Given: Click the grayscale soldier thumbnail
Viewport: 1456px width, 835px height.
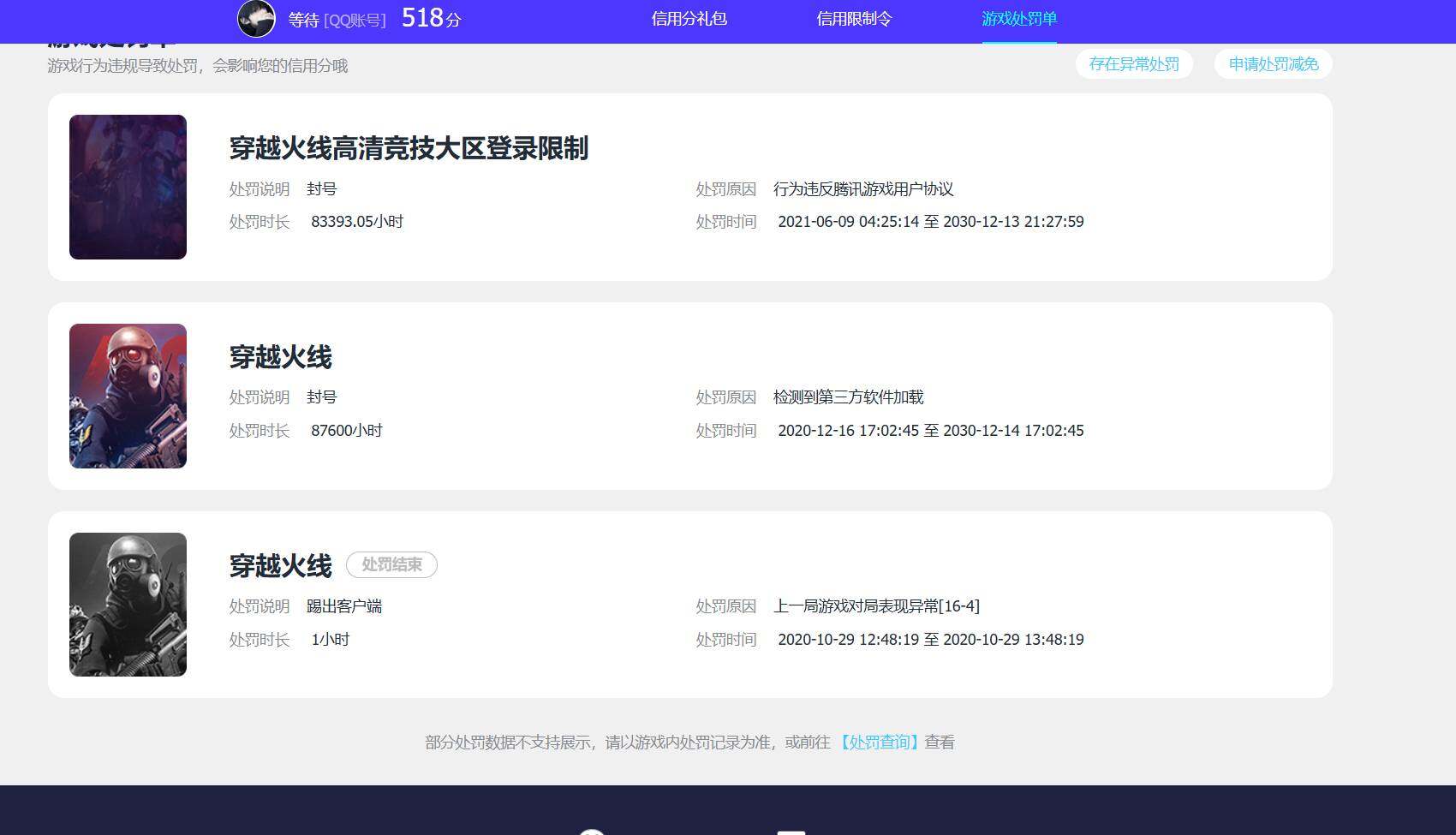Looking at the screenshot, I should click(128, 605).
